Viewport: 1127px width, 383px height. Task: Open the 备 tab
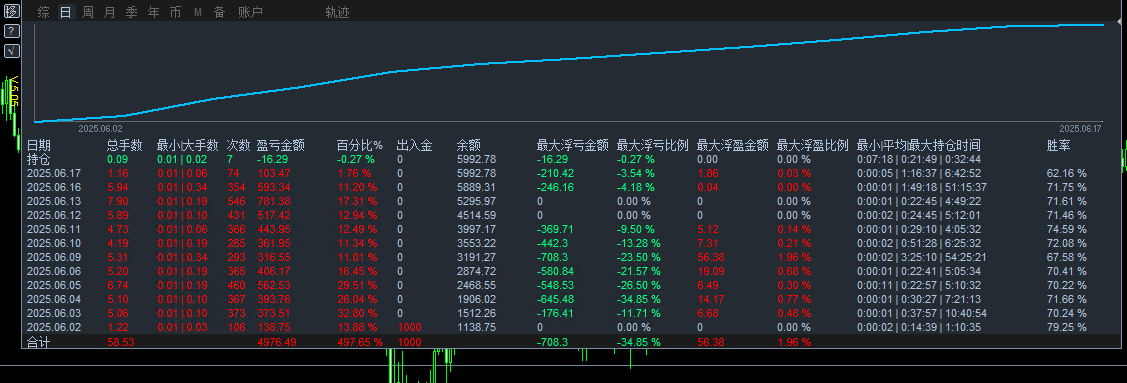(219, 12)
